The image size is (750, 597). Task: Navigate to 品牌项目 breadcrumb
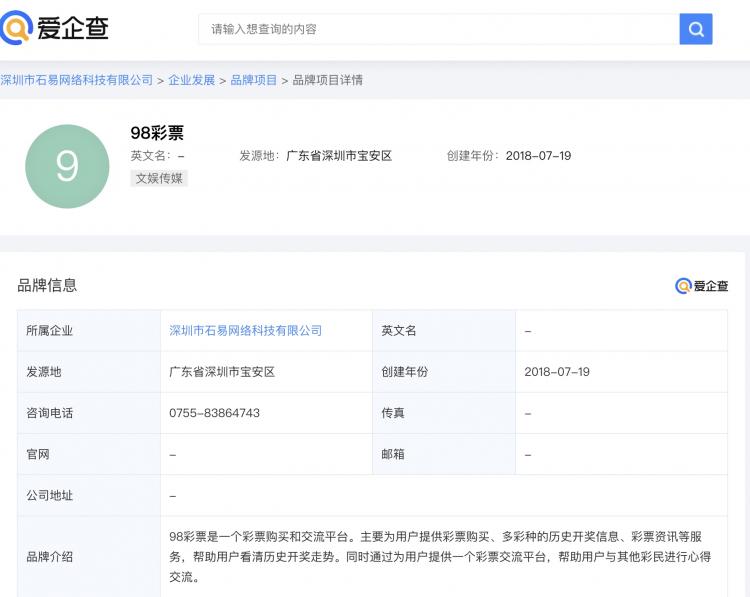(254, 80)
